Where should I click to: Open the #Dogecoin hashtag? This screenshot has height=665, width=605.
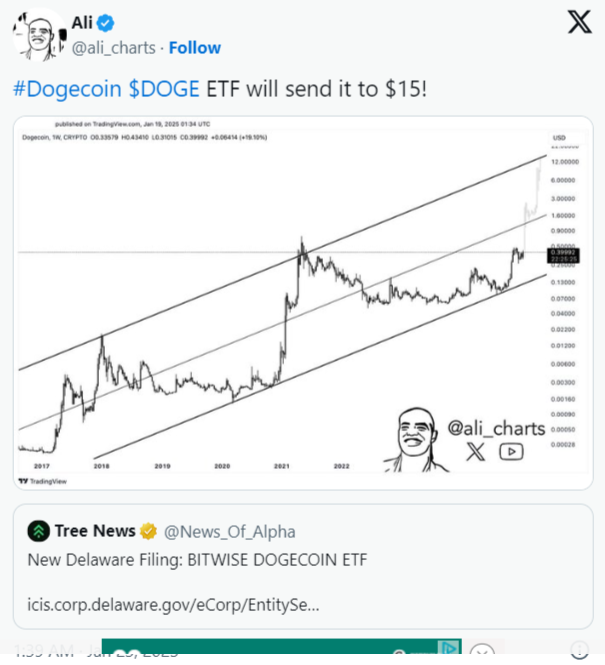click(68, 88)
